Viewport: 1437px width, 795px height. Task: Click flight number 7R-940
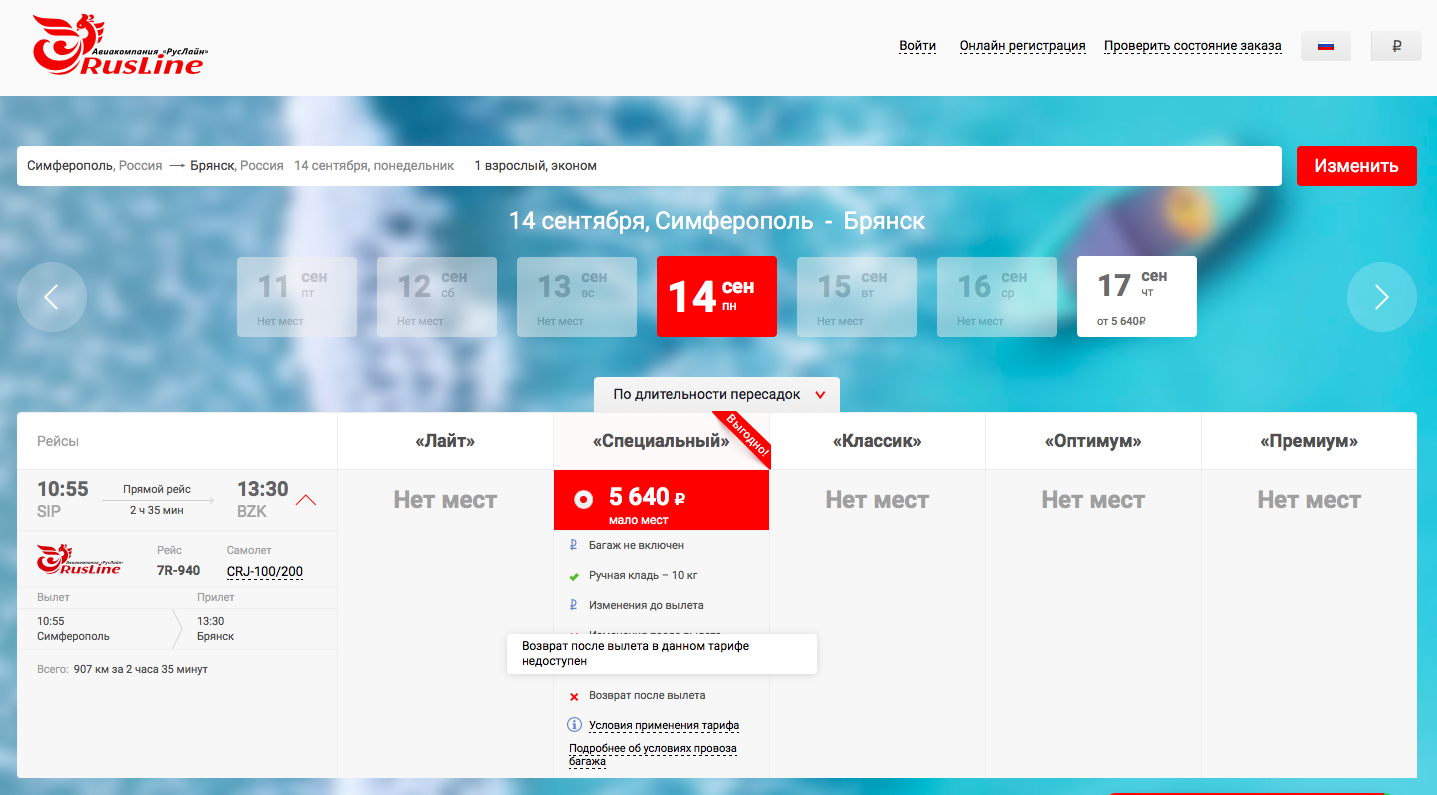(x=178, y=571)
